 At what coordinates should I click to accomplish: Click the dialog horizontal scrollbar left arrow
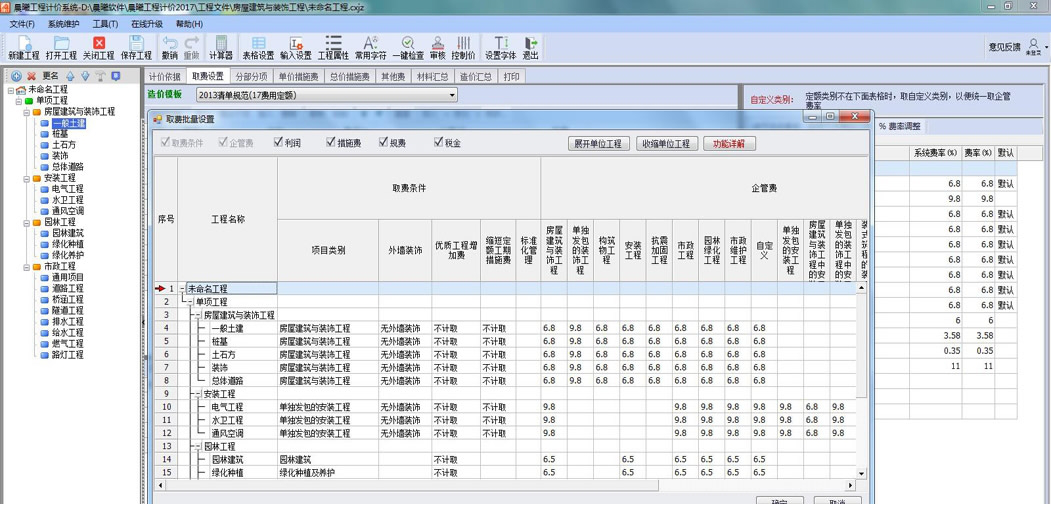pyautogui.click(x=160, y=485)
